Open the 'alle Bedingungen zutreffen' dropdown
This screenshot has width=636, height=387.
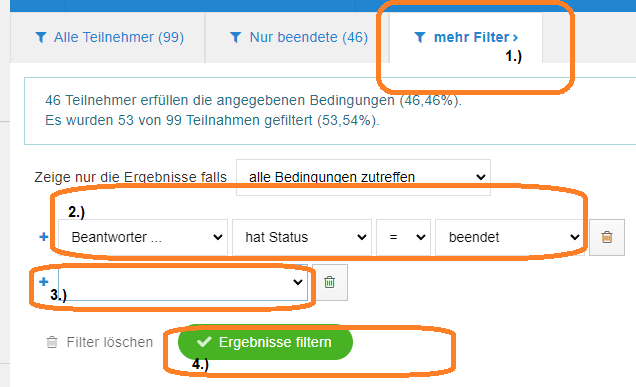[363, 177]
